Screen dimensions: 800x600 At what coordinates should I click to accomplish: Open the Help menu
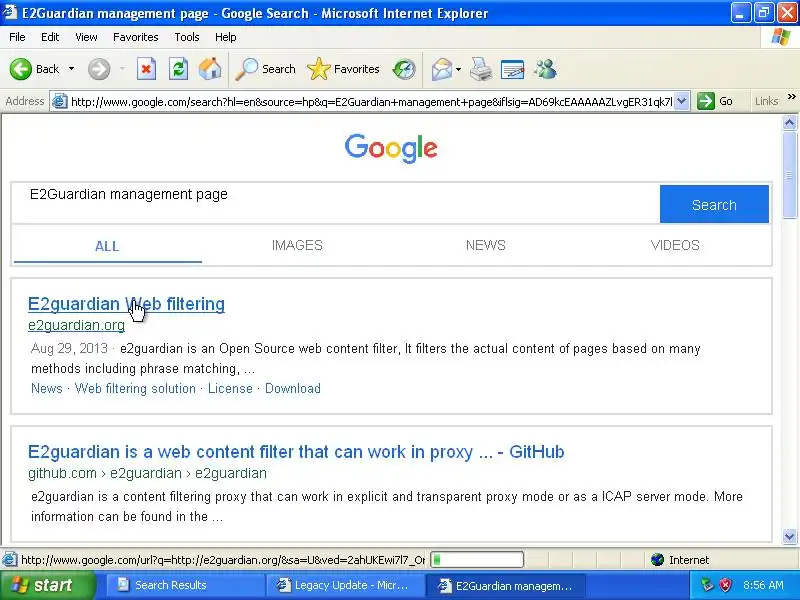pyautogui.click(x=226, y=37)
